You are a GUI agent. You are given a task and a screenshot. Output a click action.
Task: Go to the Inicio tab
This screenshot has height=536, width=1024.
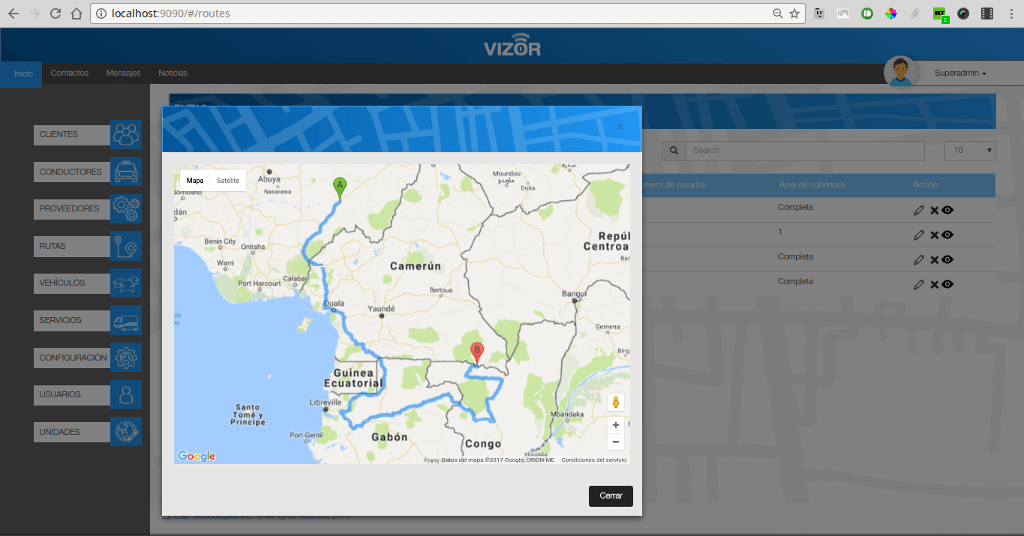pyautogui.click(x=24, y=74)
